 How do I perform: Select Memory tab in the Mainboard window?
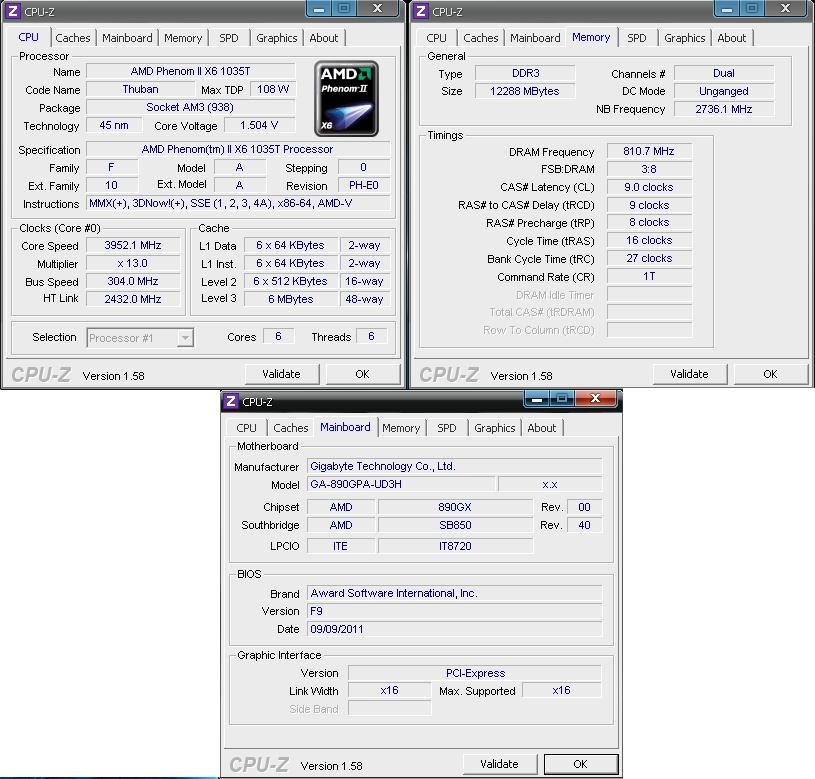[401, 428]
